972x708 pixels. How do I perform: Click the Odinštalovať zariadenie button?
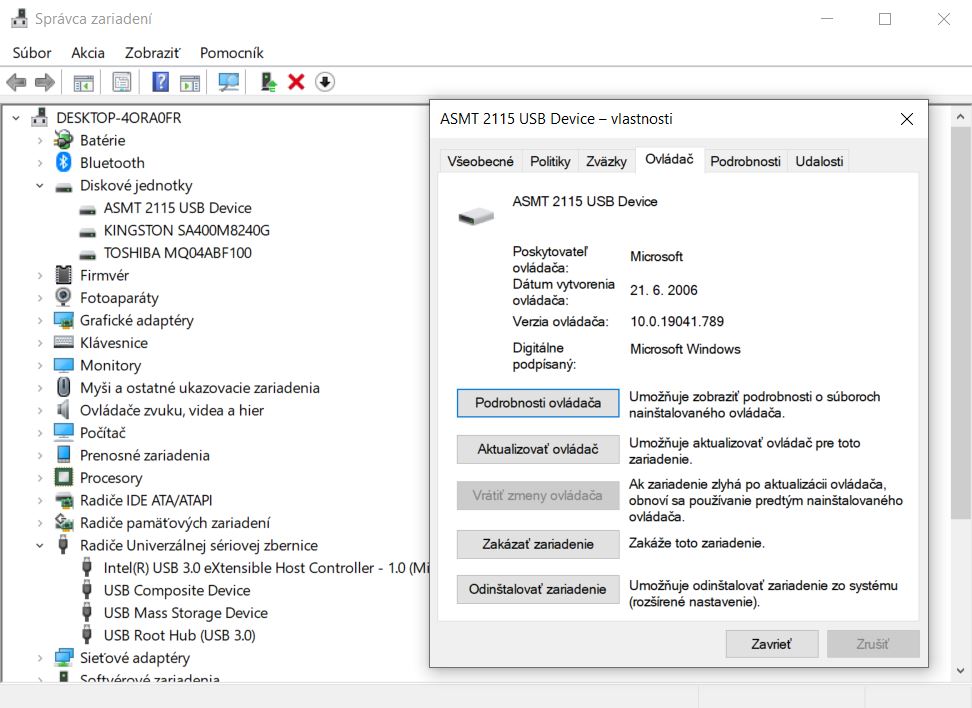coord(537,589)
